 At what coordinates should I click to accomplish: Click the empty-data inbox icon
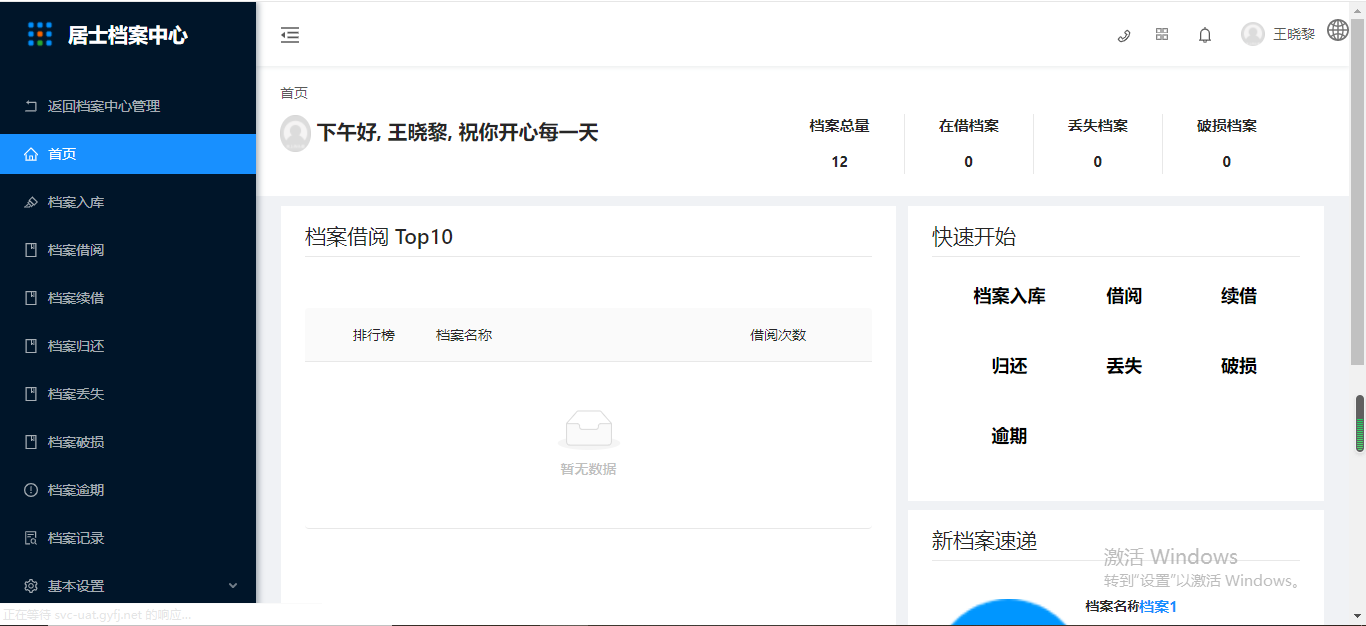[x=588, y=429]
